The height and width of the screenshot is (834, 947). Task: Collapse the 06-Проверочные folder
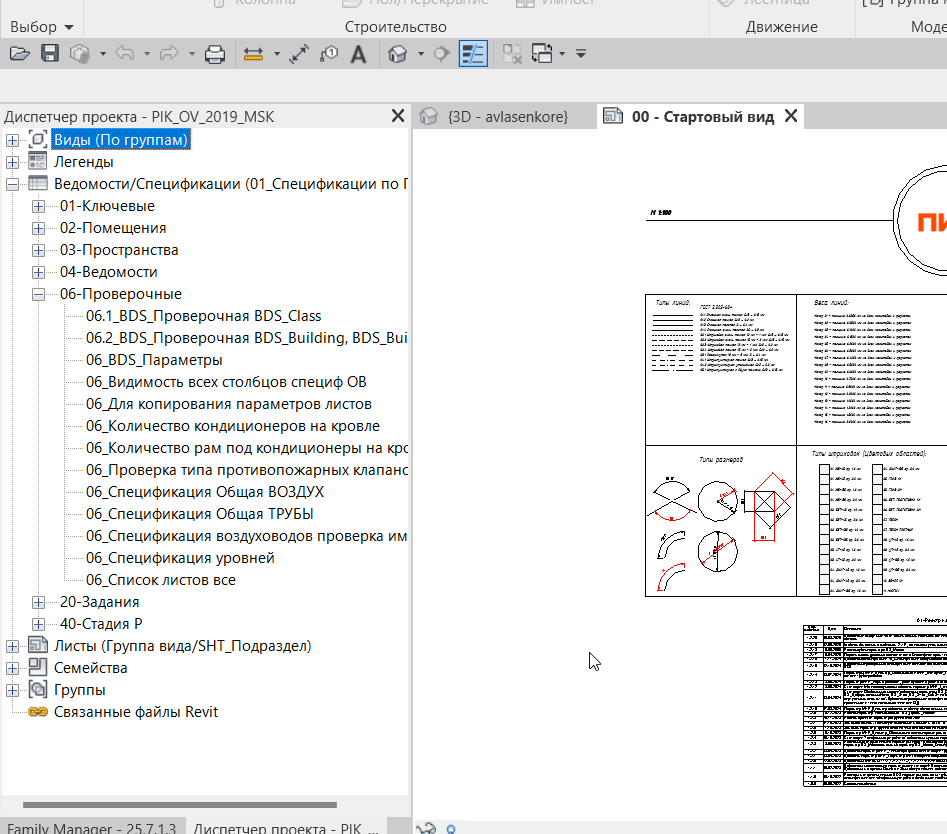(38, 294)
